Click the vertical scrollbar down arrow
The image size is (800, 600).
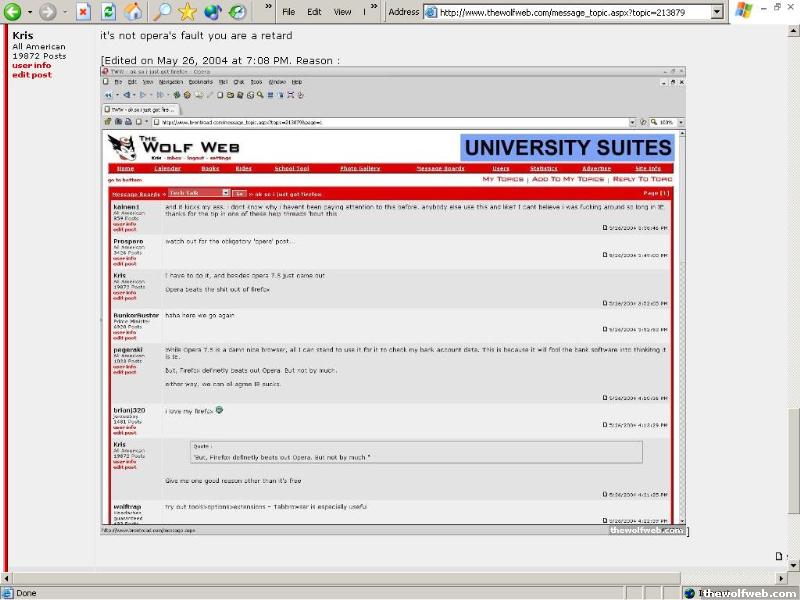pyautogui.click(x=793, y=563)
